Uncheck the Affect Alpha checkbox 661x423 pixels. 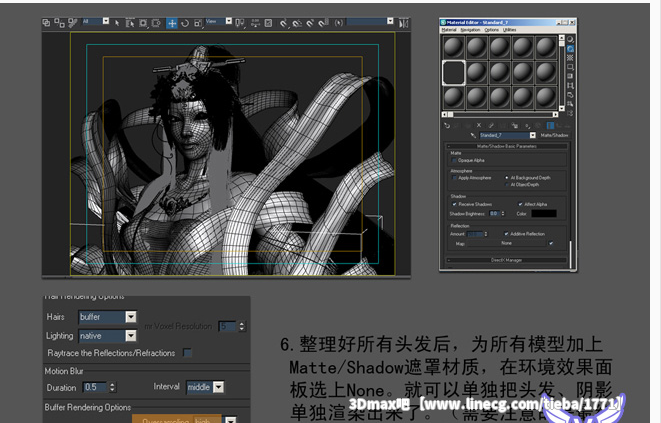click(520, 204)
